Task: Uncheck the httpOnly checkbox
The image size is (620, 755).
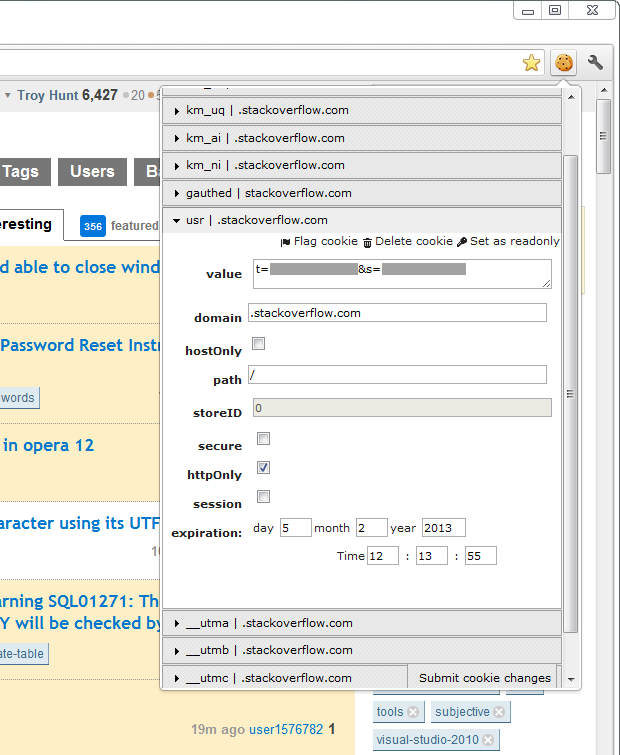Action: pos(263,467)
